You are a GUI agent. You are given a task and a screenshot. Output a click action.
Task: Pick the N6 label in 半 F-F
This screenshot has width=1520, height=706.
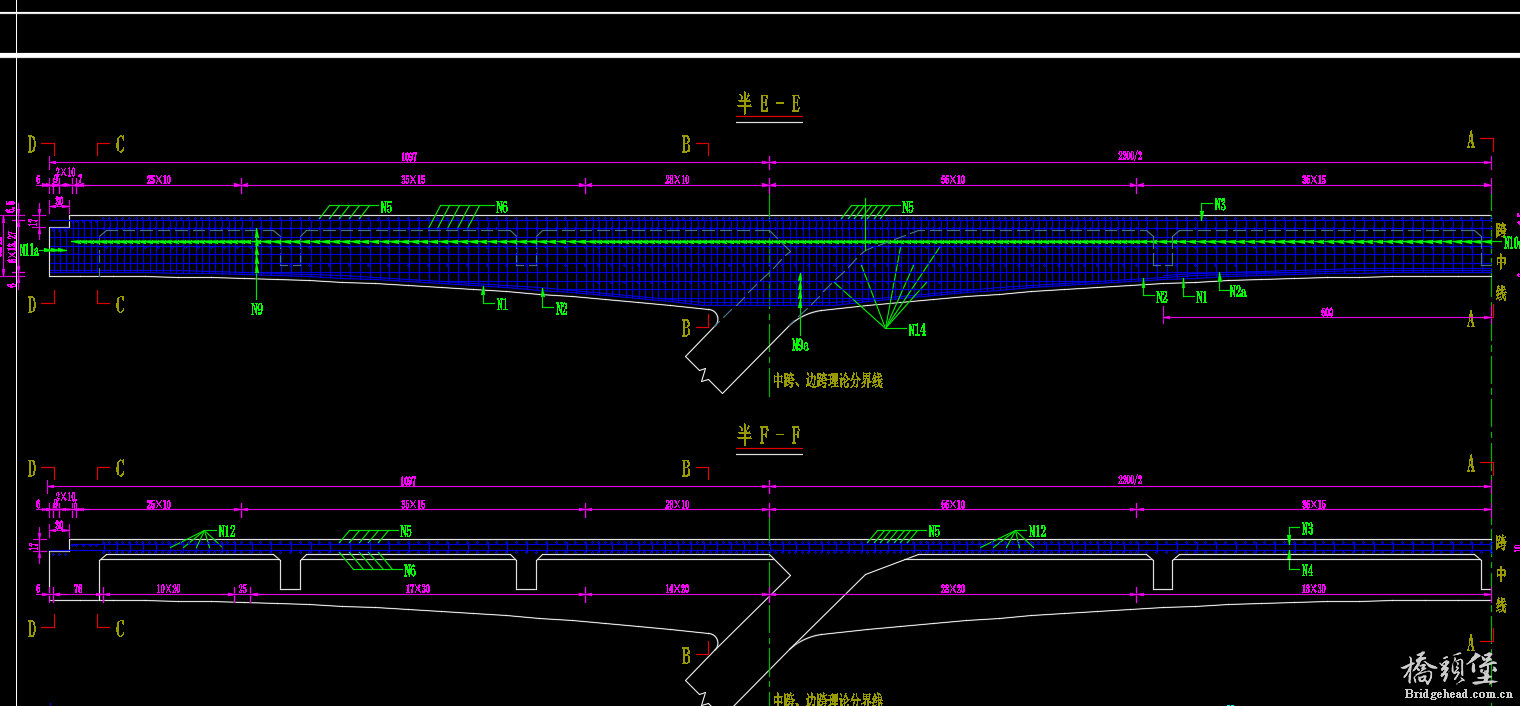[409, 571]
